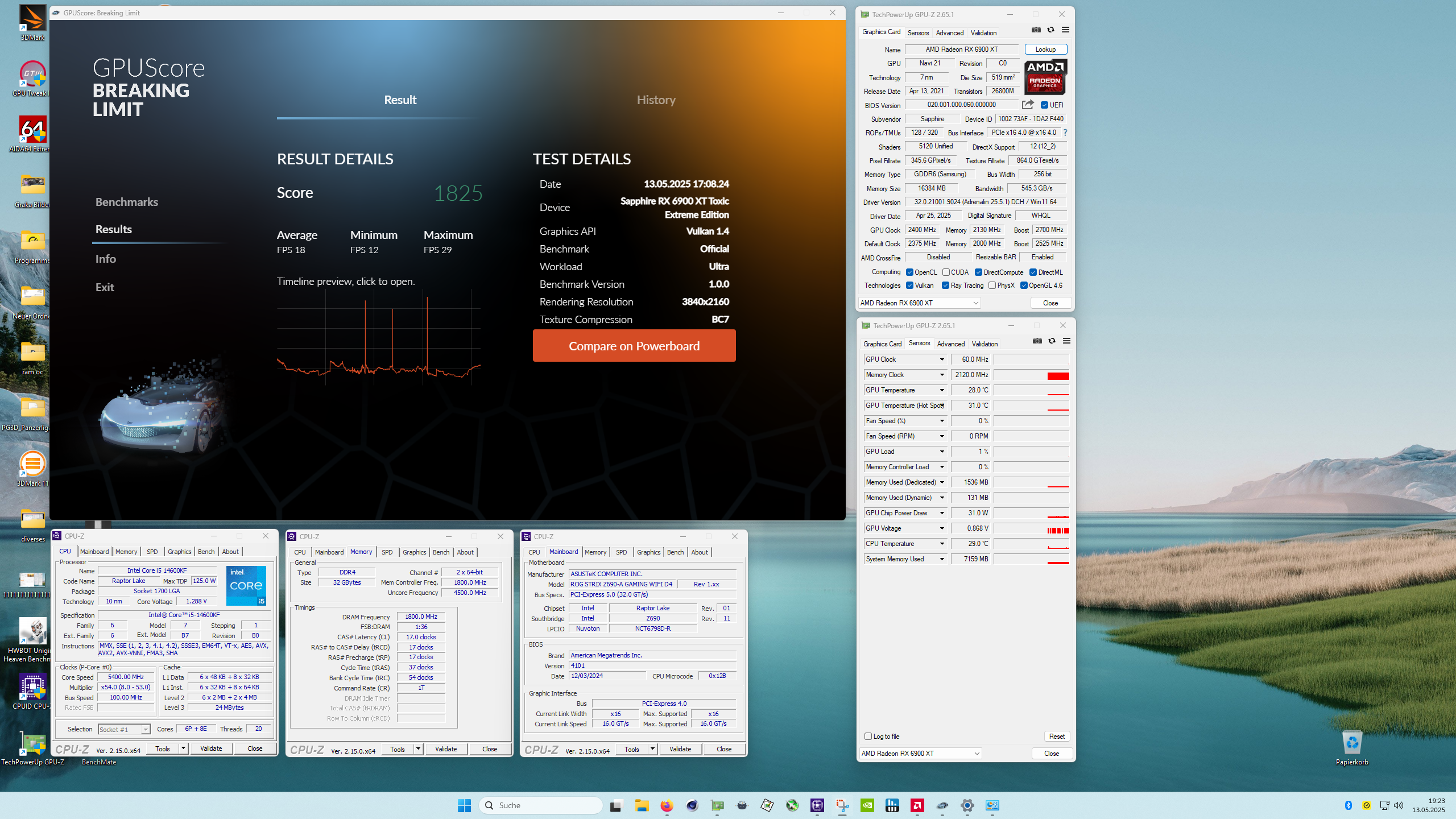Expand the GPU Clock sensor dropdown
This screenshot has height=819, width=1456.
pos(942,359)
